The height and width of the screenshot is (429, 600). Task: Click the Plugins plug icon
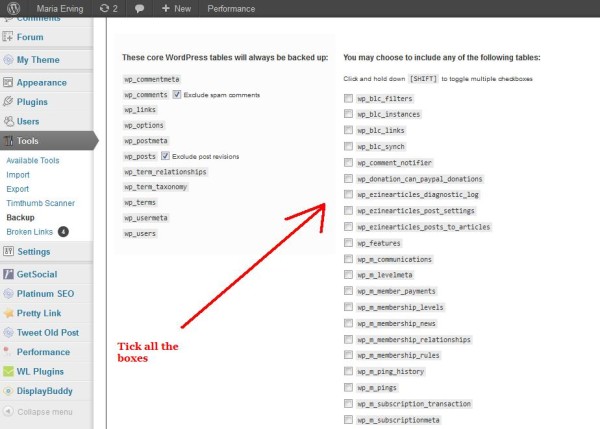click(x=8, y=101)
